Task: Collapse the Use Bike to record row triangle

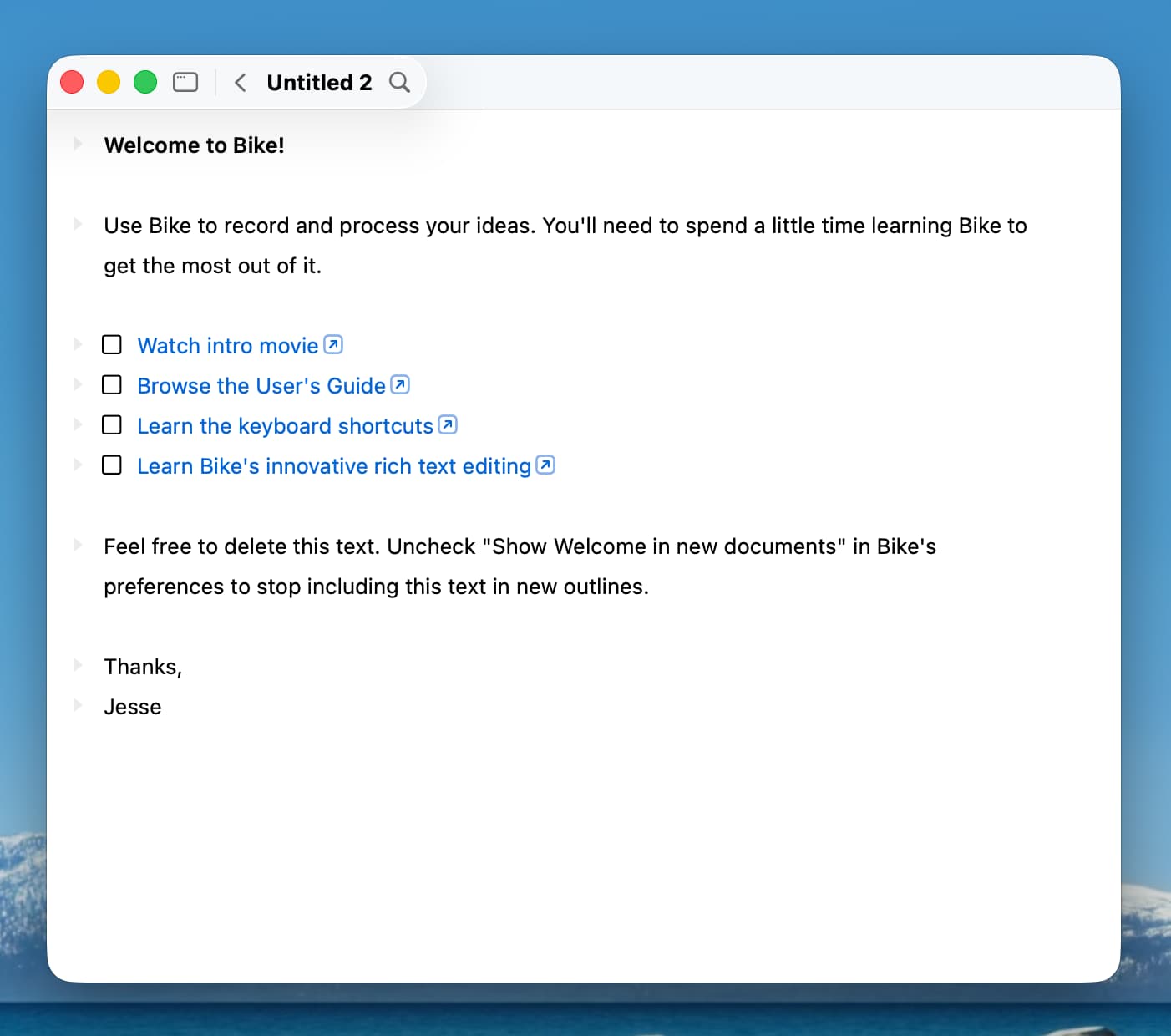Action: 78,224
